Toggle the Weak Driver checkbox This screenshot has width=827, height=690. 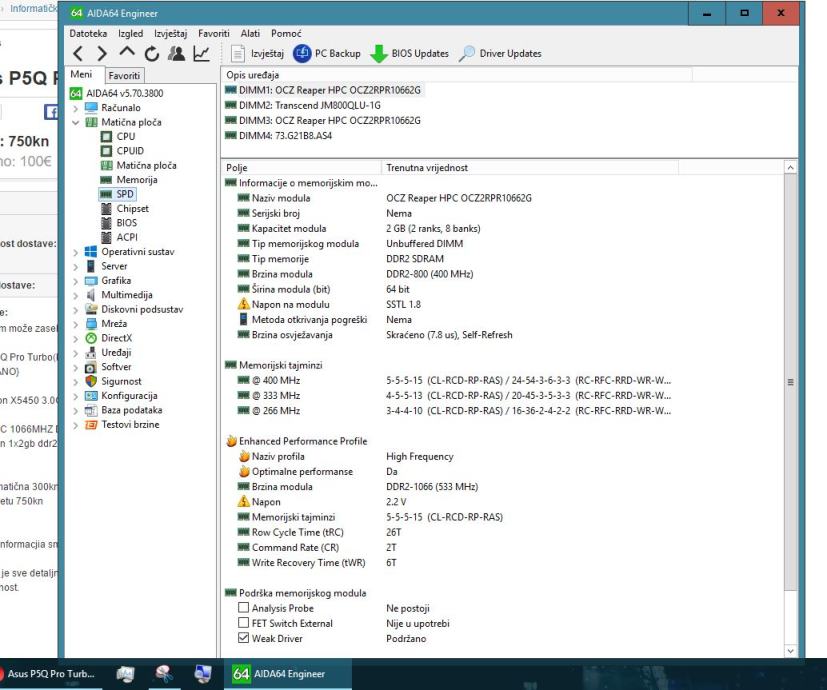coord(243,638)
